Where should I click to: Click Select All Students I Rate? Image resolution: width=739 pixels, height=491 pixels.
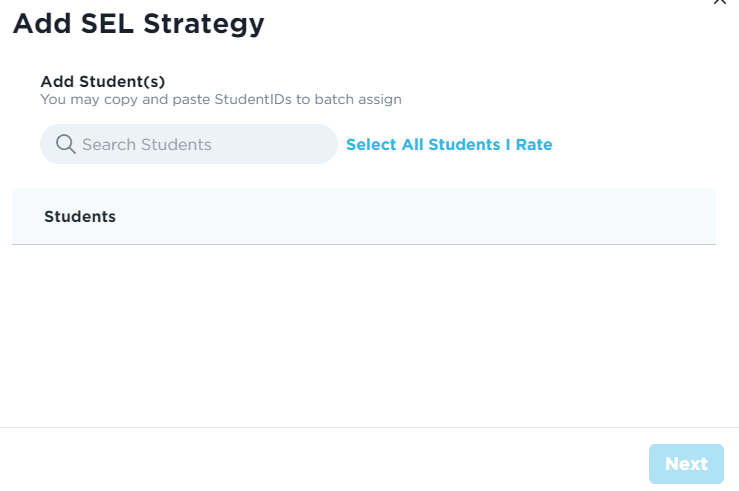449,145
